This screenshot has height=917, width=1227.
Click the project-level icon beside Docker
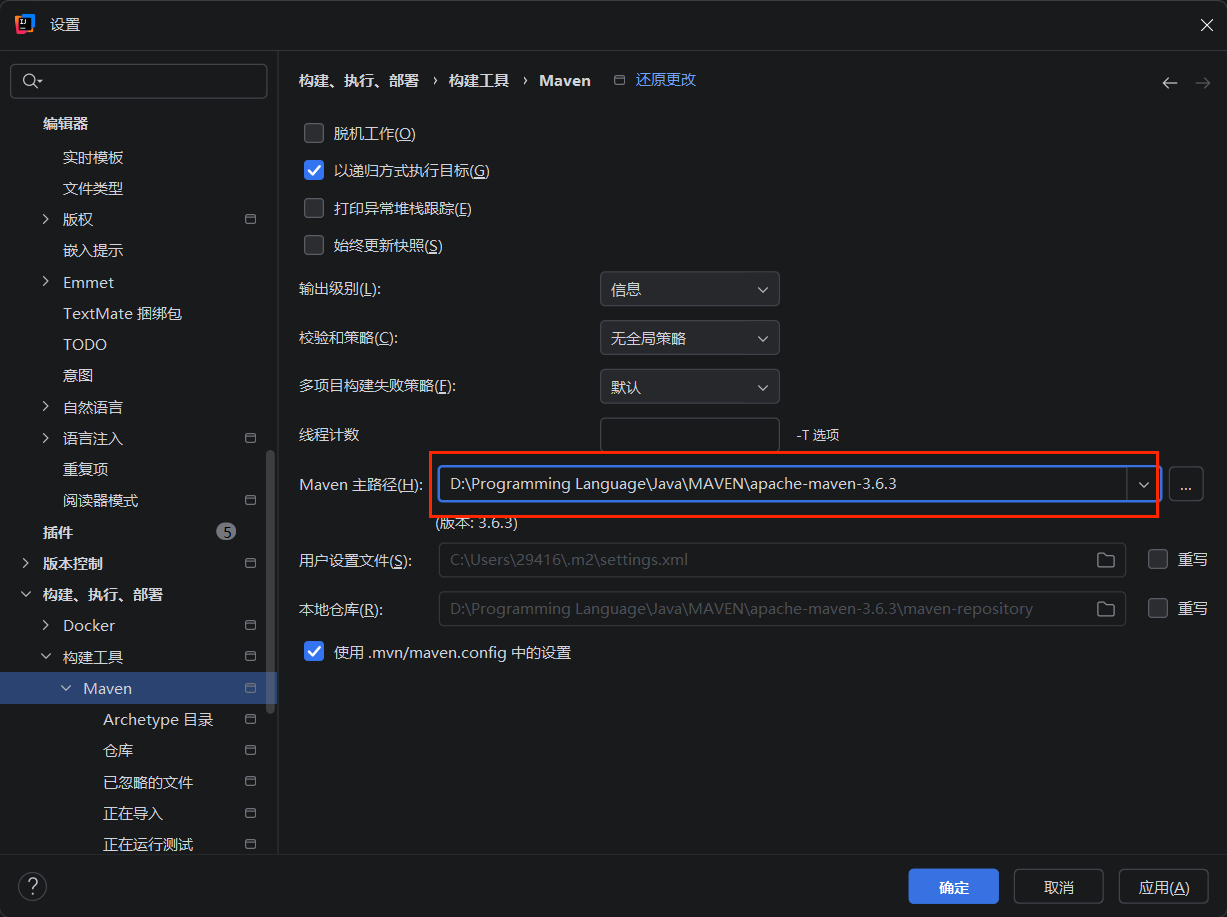250,625
